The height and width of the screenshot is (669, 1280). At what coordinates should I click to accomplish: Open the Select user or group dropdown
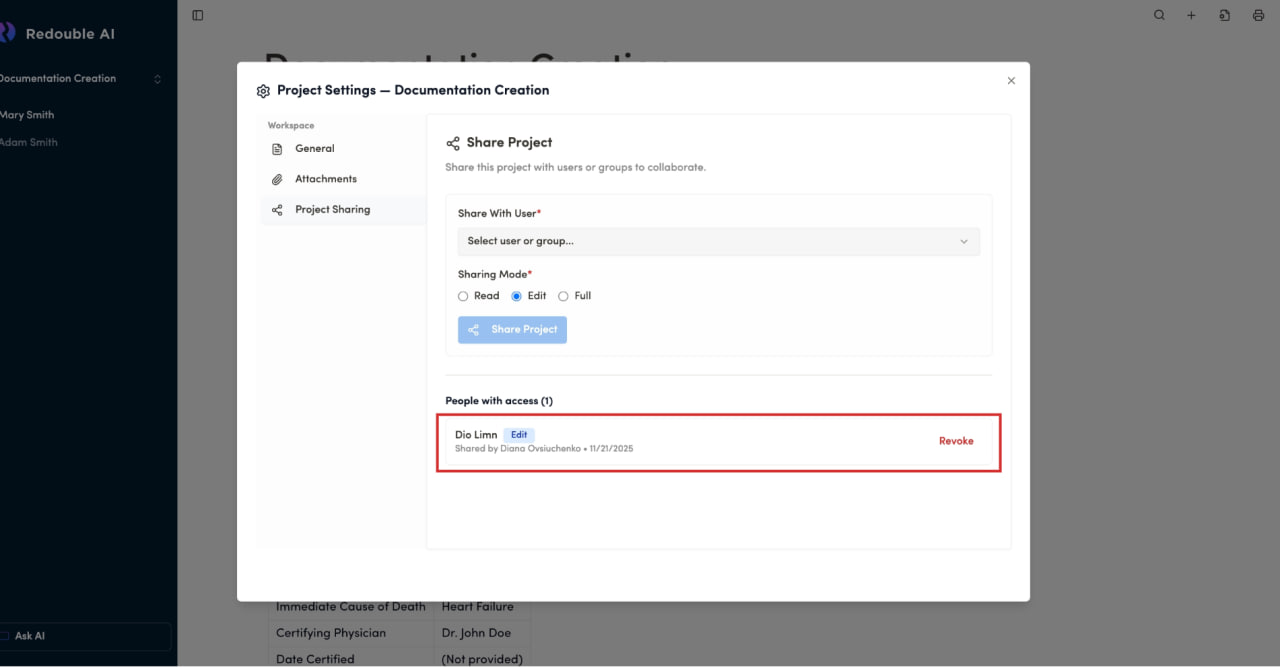coord(718,241)
